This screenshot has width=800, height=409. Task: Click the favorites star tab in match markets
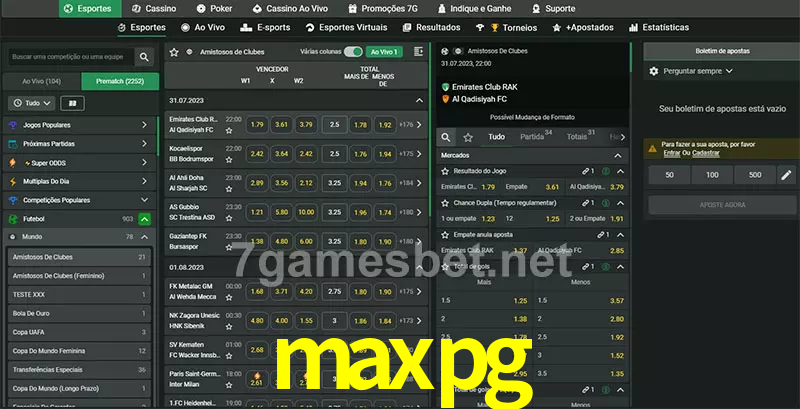(x=468, y=136)
